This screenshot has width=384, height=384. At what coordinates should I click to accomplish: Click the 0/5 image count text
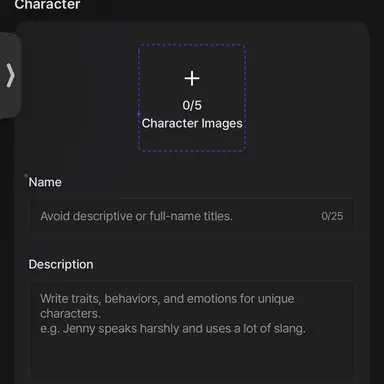click(192, 105)
